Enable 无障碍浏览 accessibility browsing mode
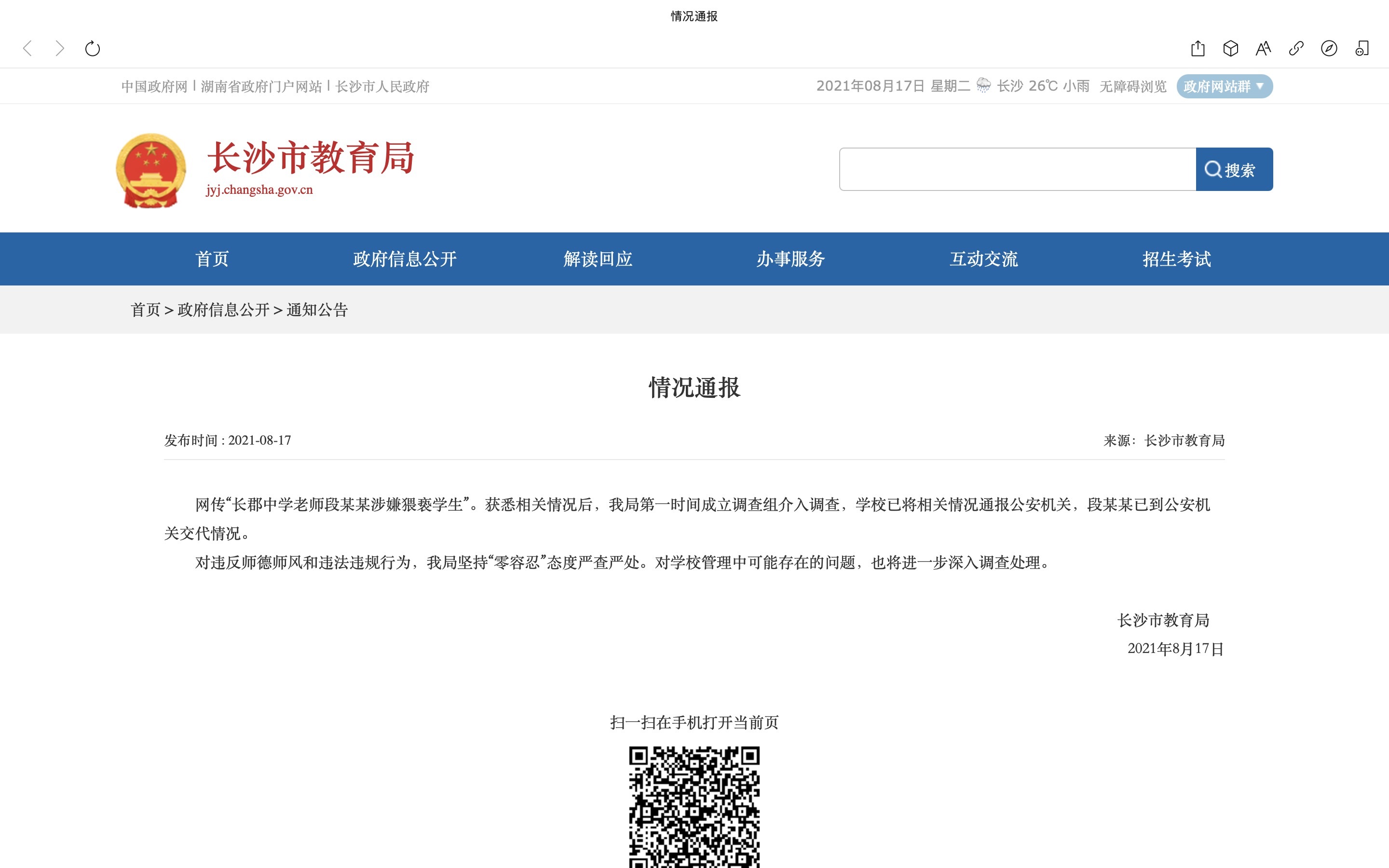The height and width of the screenshot is (868, 1389). [x=1131, y=87]
